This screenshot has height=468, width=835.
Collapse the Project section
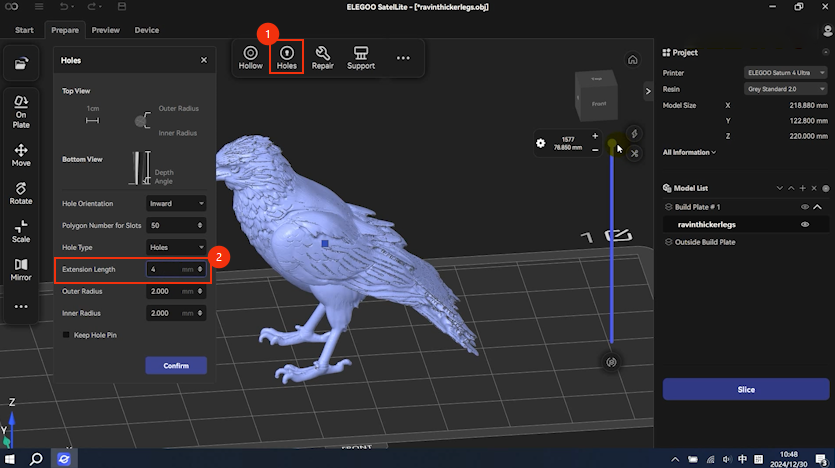click(x=825, y=52)
